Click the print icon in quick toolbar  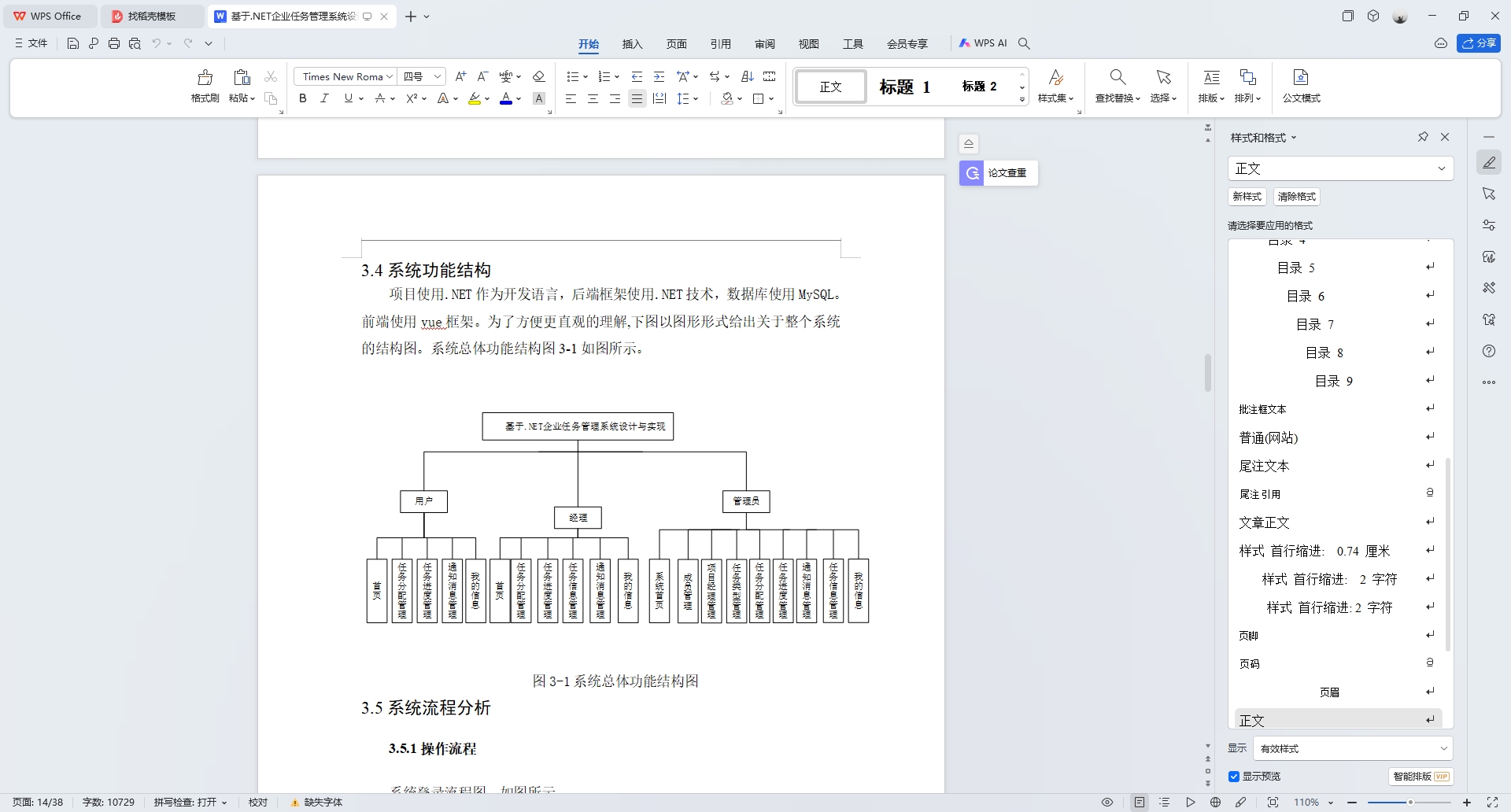point(114,43)
